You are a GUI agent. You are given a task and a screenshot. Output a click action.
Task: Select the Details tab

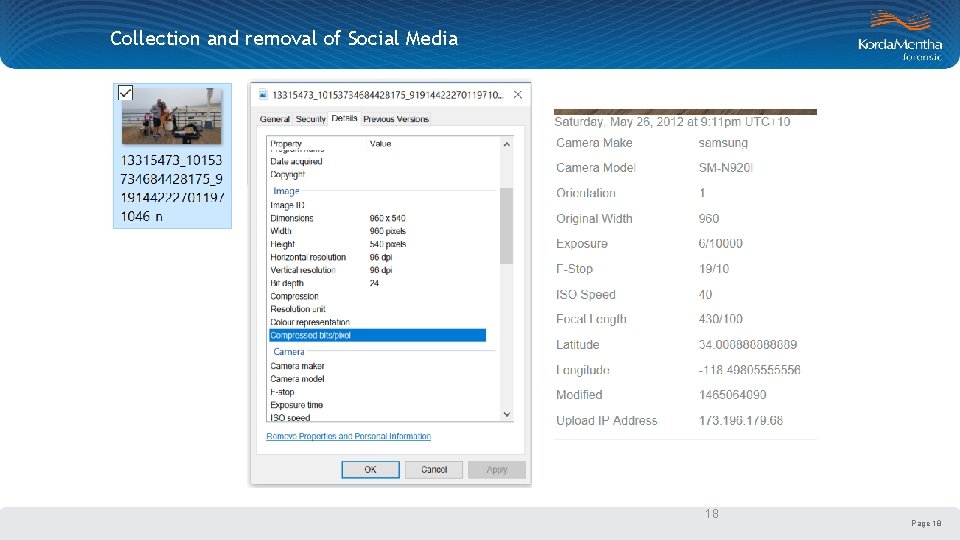click(344, 118)
